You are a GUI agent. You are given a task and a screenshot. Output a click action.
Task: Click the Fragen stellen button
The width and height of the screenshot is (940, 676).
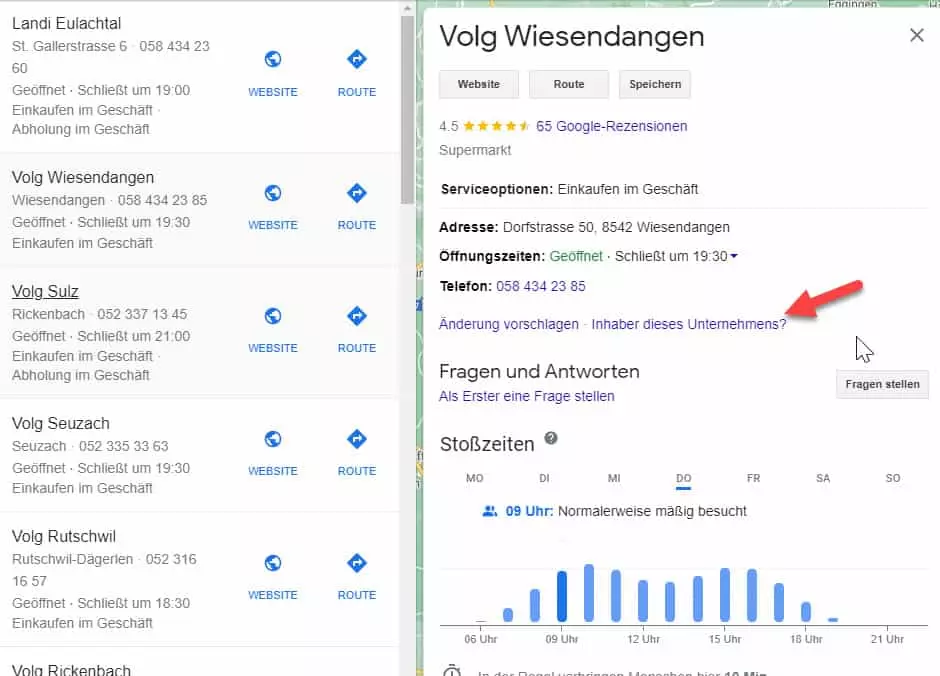(882, 384)
